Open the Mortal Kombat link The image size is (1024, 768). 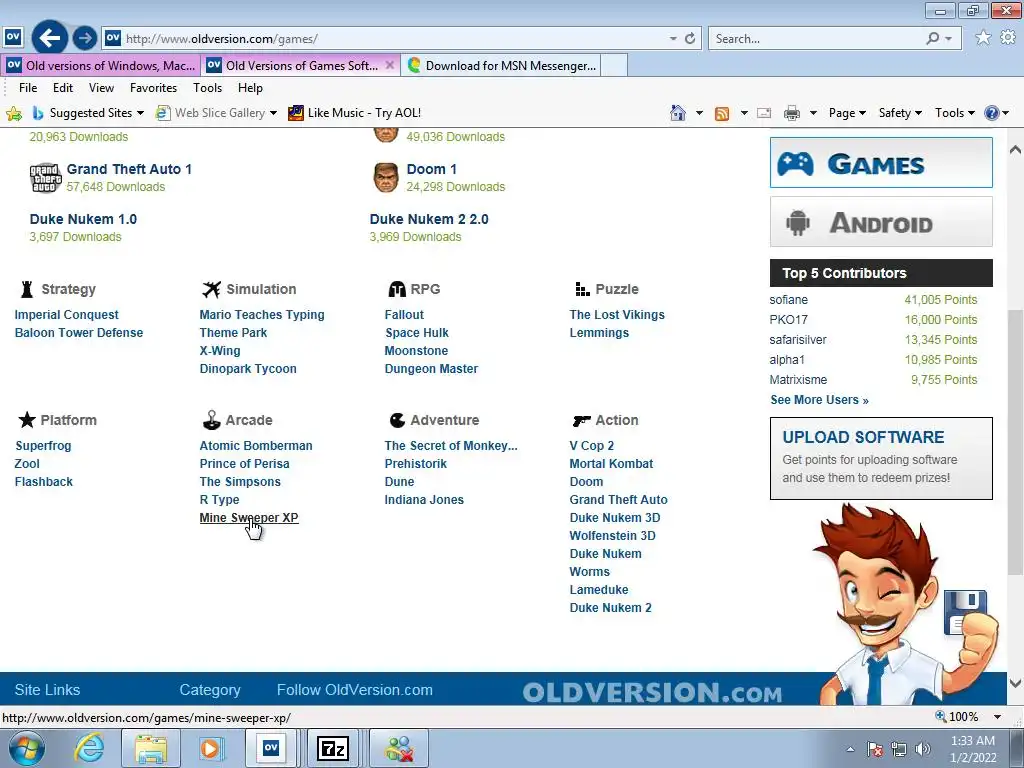[x=611, y=464]
